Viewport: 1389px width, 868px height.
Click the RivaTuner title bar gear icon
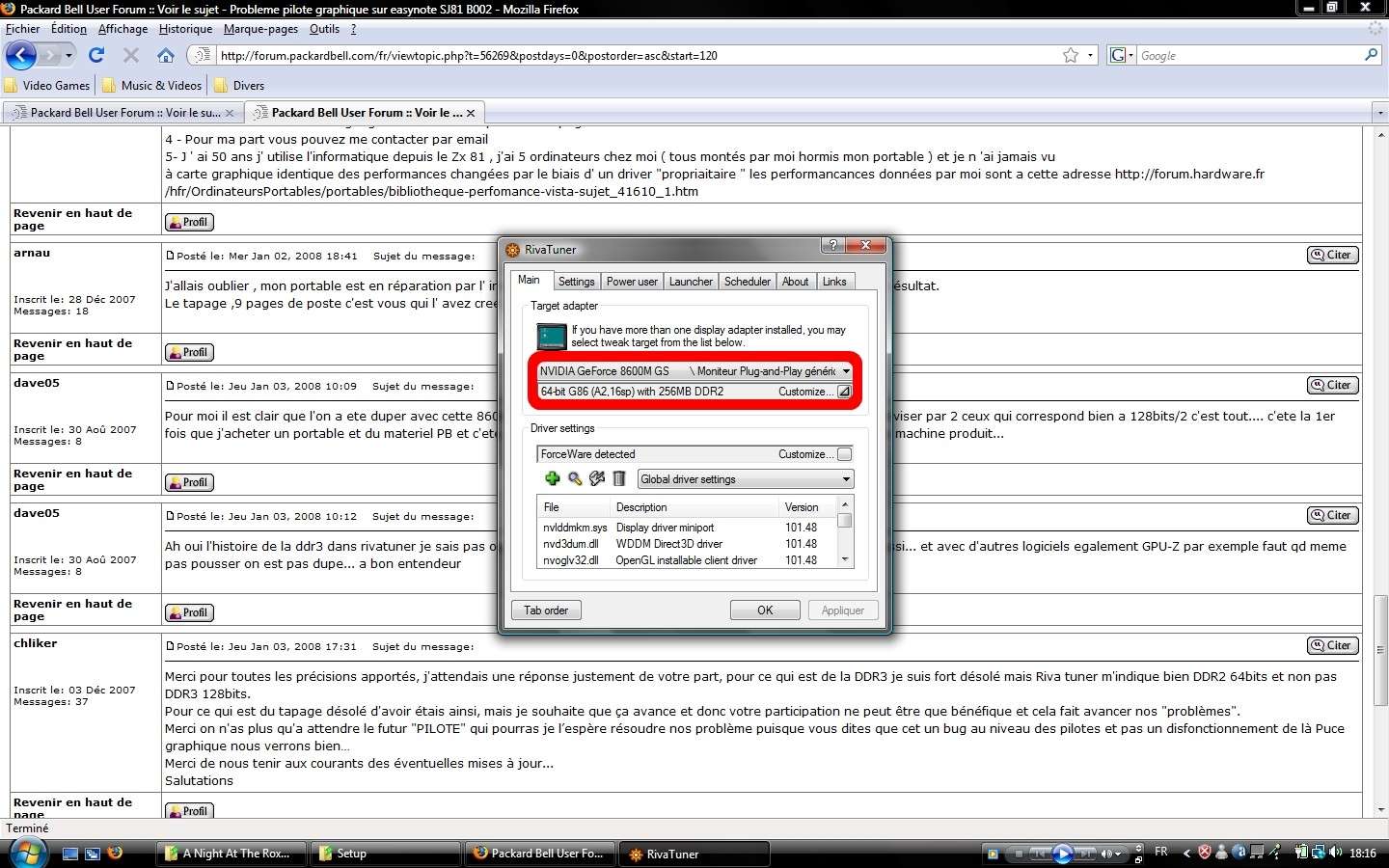click(513, 250)
